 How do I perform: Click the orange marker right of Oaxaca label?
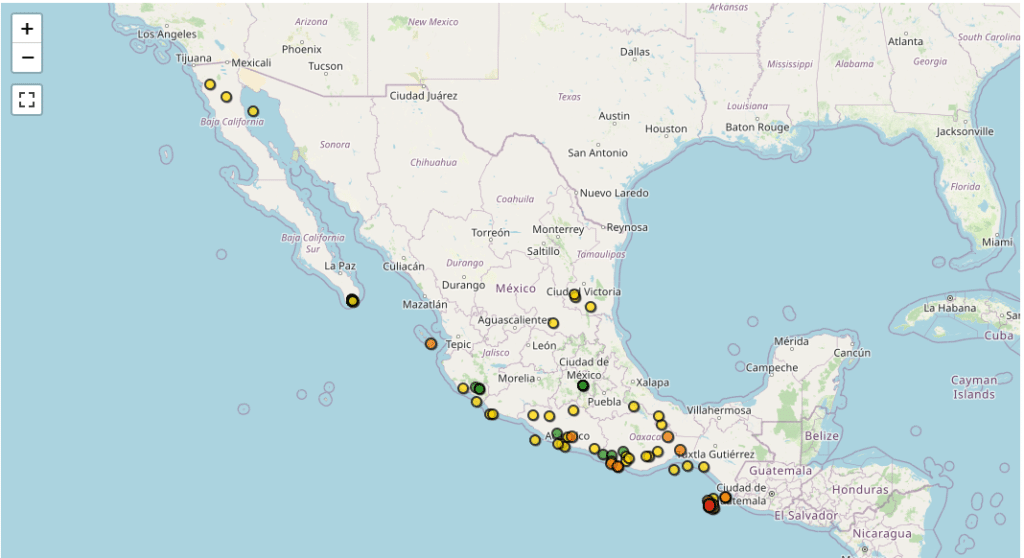pos(667,436)
